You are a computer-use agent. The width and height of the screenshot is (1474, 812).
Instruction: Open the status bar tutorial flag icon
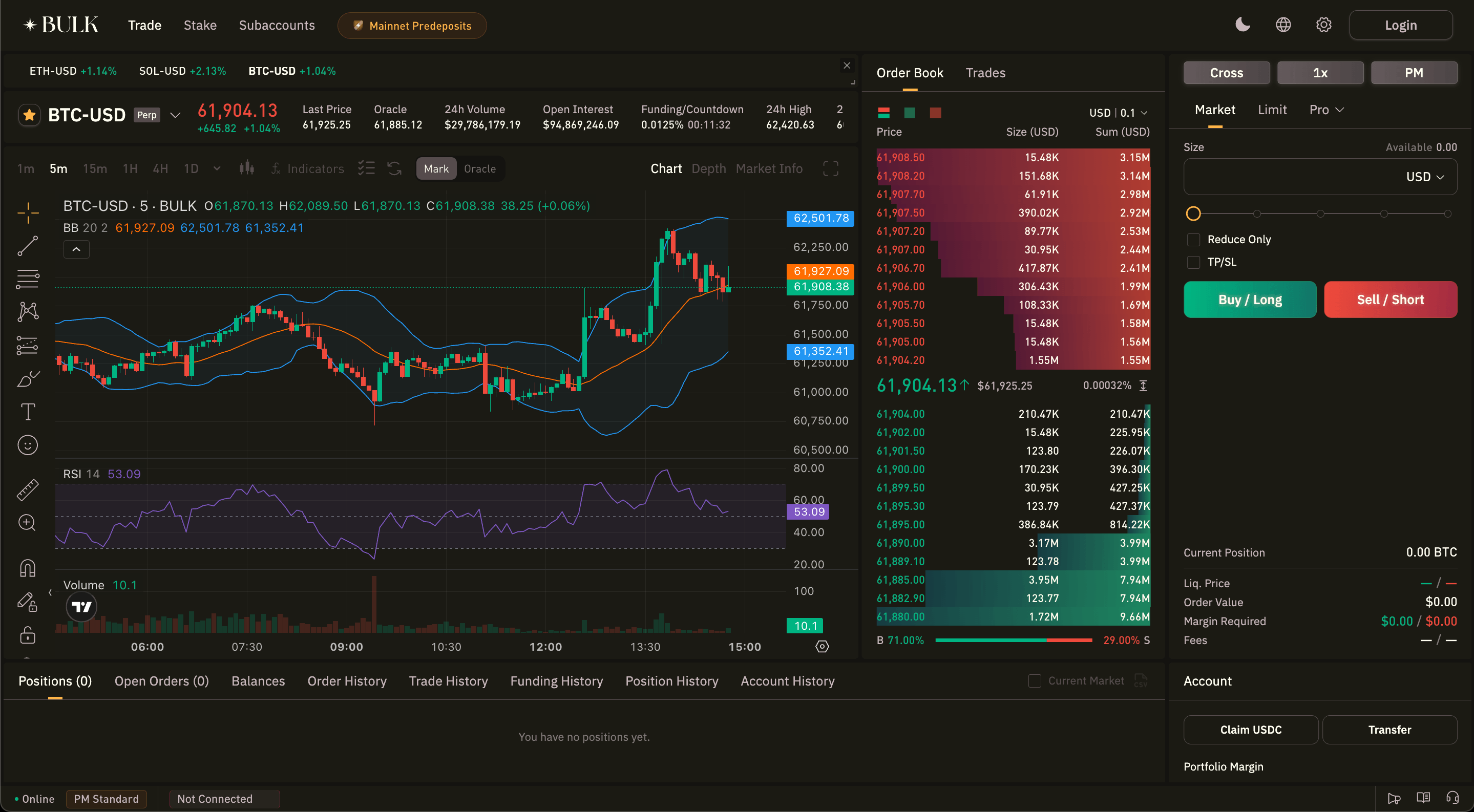tap(1394, 798)
